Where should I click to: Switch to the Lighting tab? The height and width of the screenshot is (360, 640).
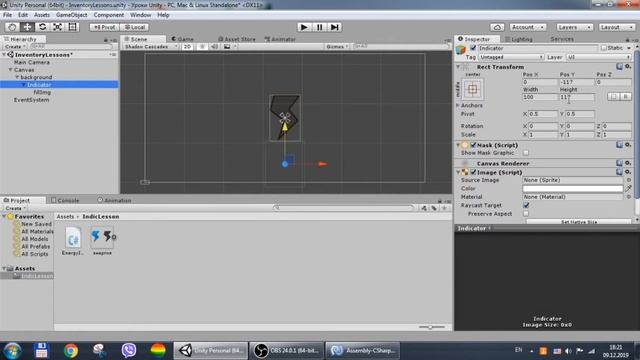(x=519, y=39)
